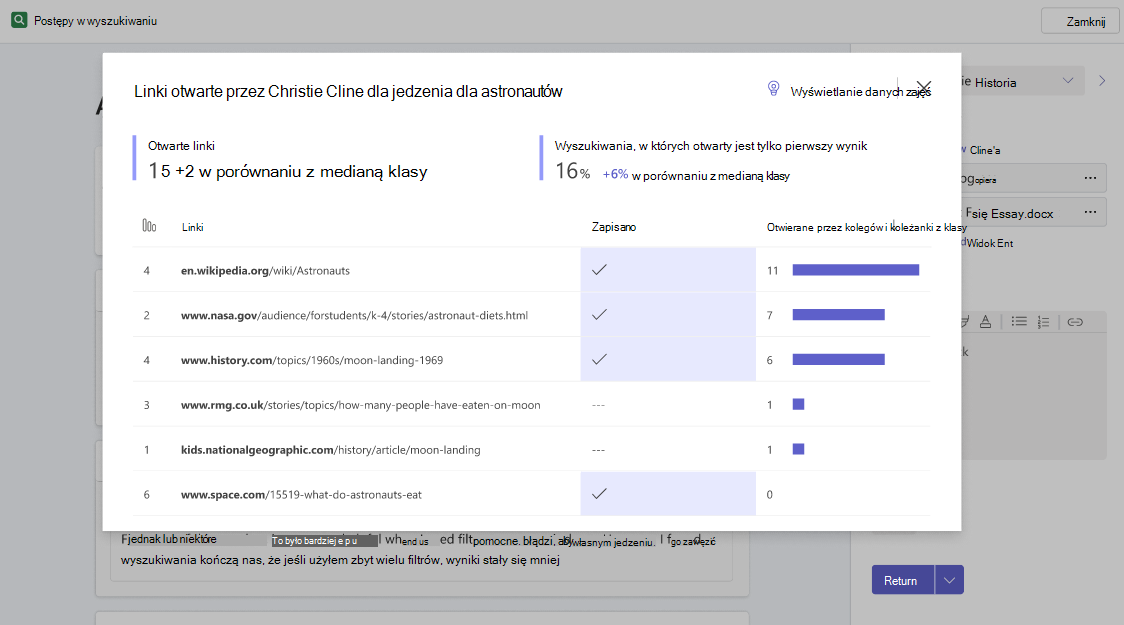Open the www.rmg.co.uk eaten-on-moon link

click(361, 405)
